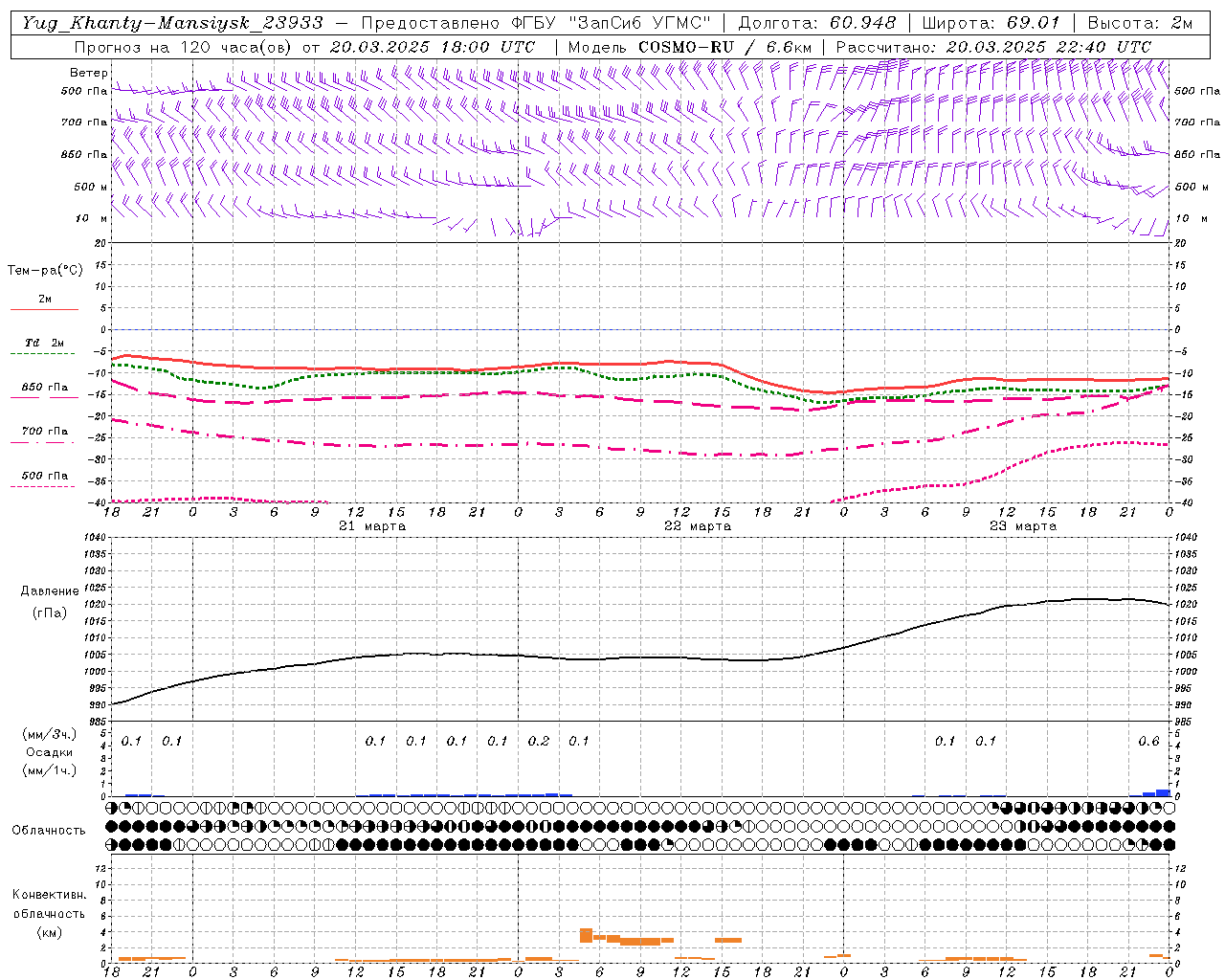Click the Td 2м legend entry
1225x980 pixels.
pos(44,343)
